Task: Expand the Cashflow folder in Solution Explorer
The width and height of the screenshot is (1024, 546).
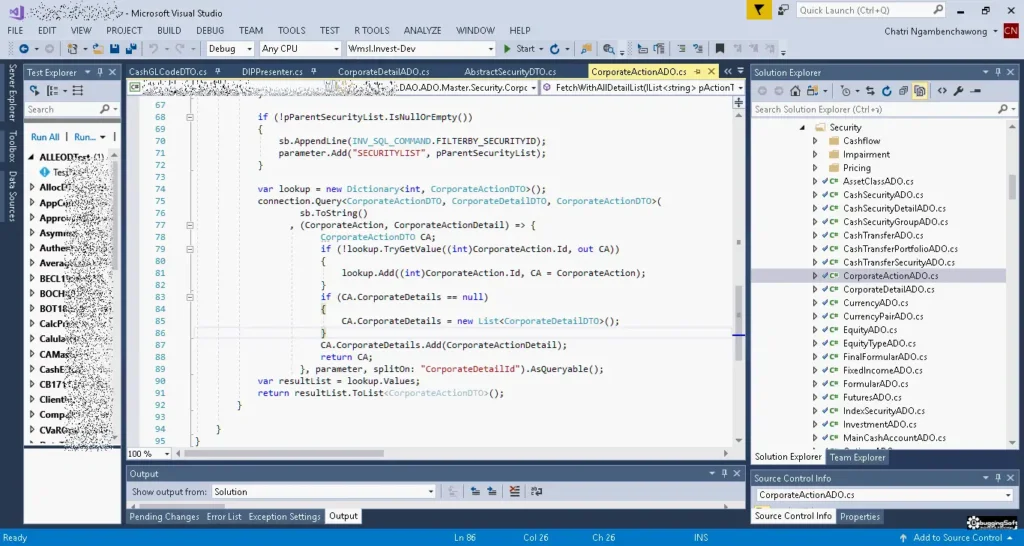Action: pyautogui.click(x=814, y=141)
